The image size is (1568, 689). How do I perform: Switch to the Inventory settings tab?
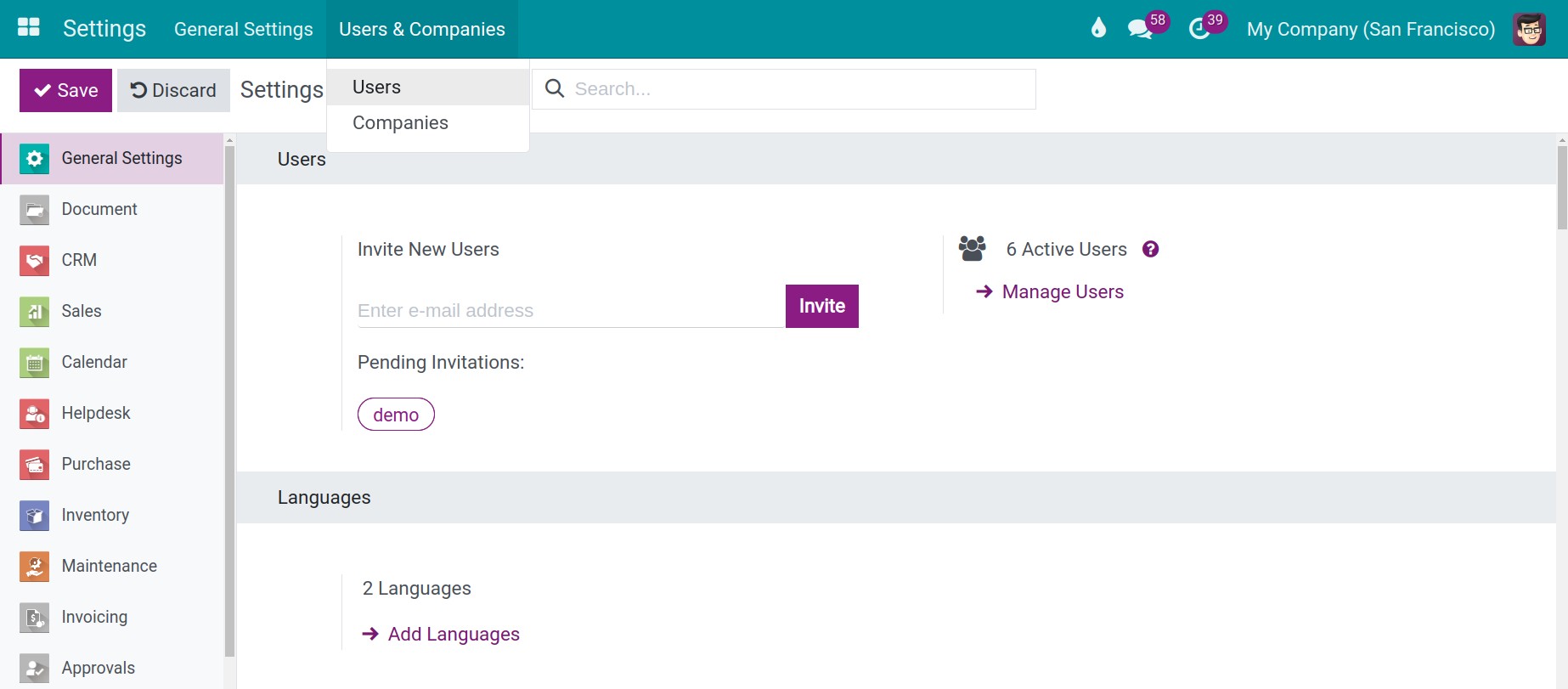tap(112, 516)
